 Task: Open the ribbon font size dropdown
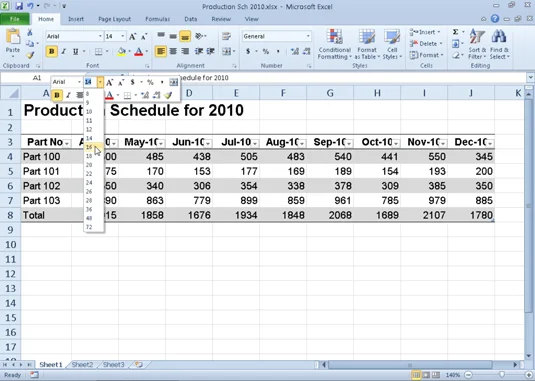point(123,36)
